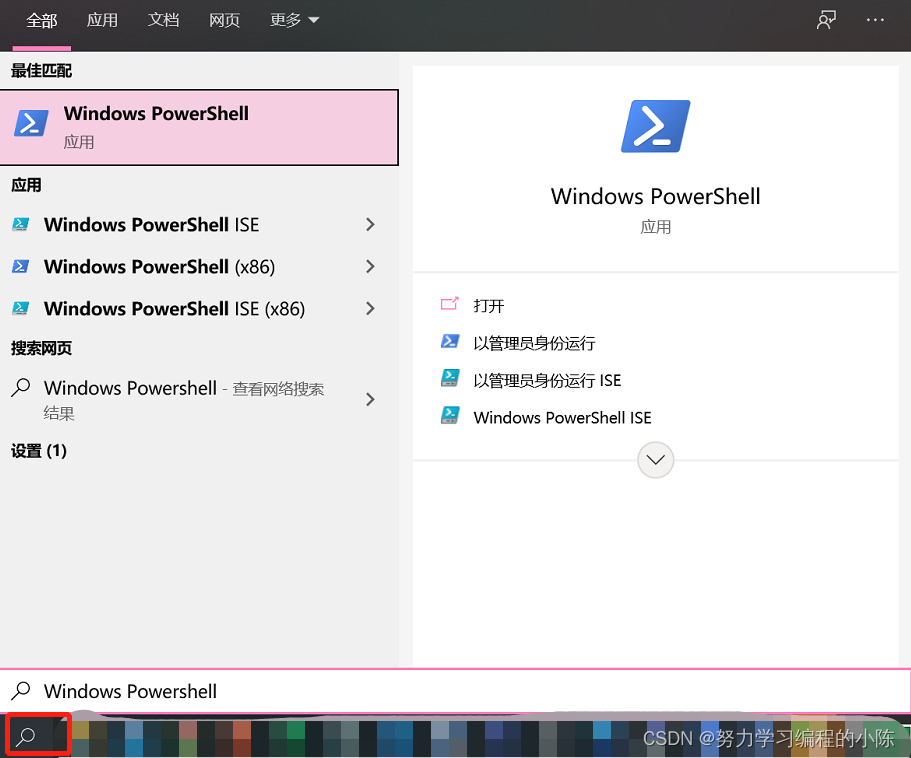
Task: Expand Windows PowerShell (x86) result arrow
Action: [370, 267]
